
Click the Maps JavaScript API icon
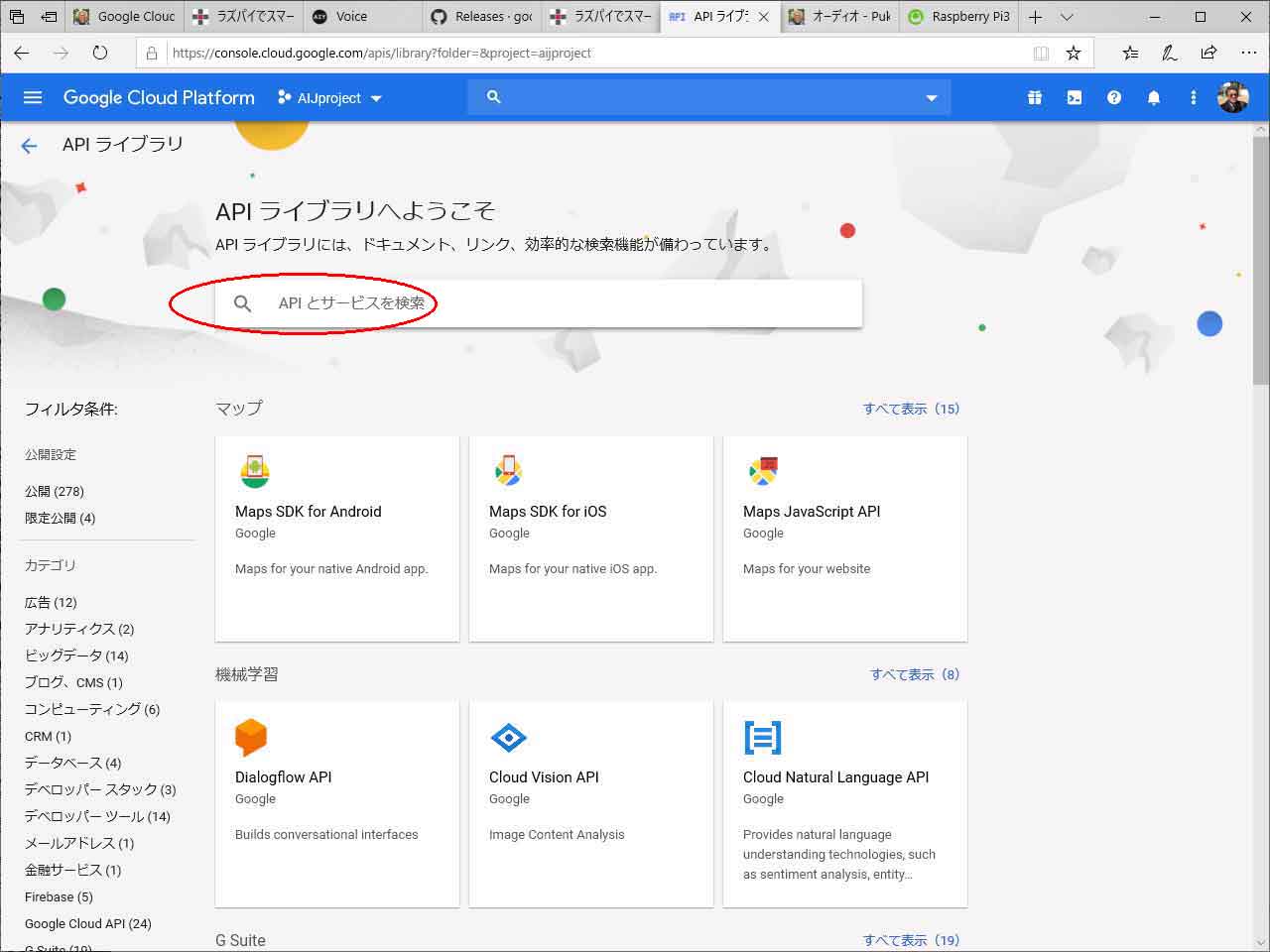coord(763,471)
